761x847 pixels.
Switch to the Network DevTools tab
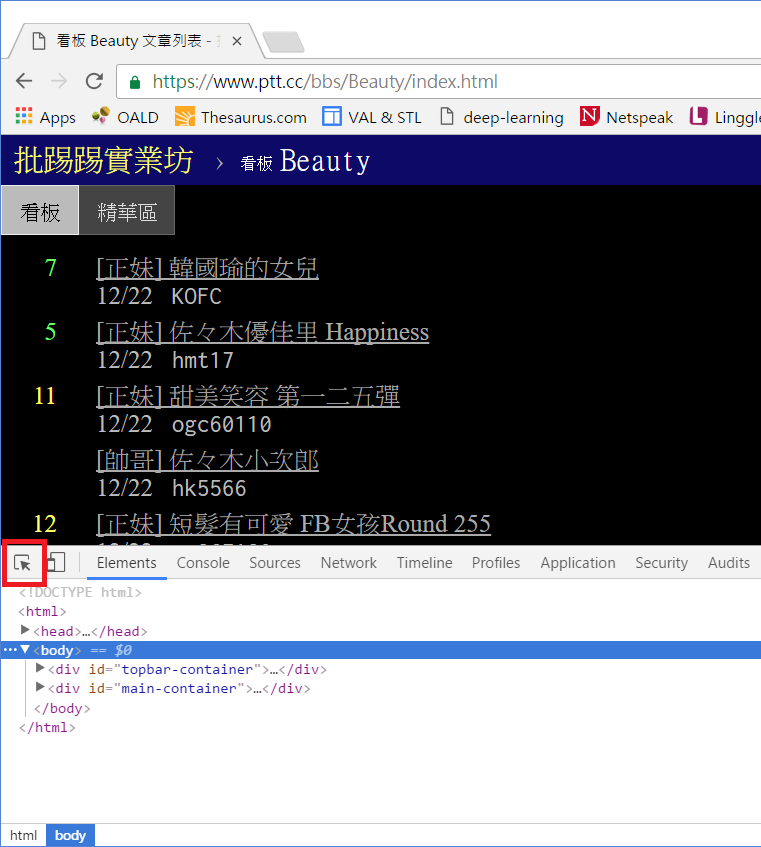click(348, 563)
